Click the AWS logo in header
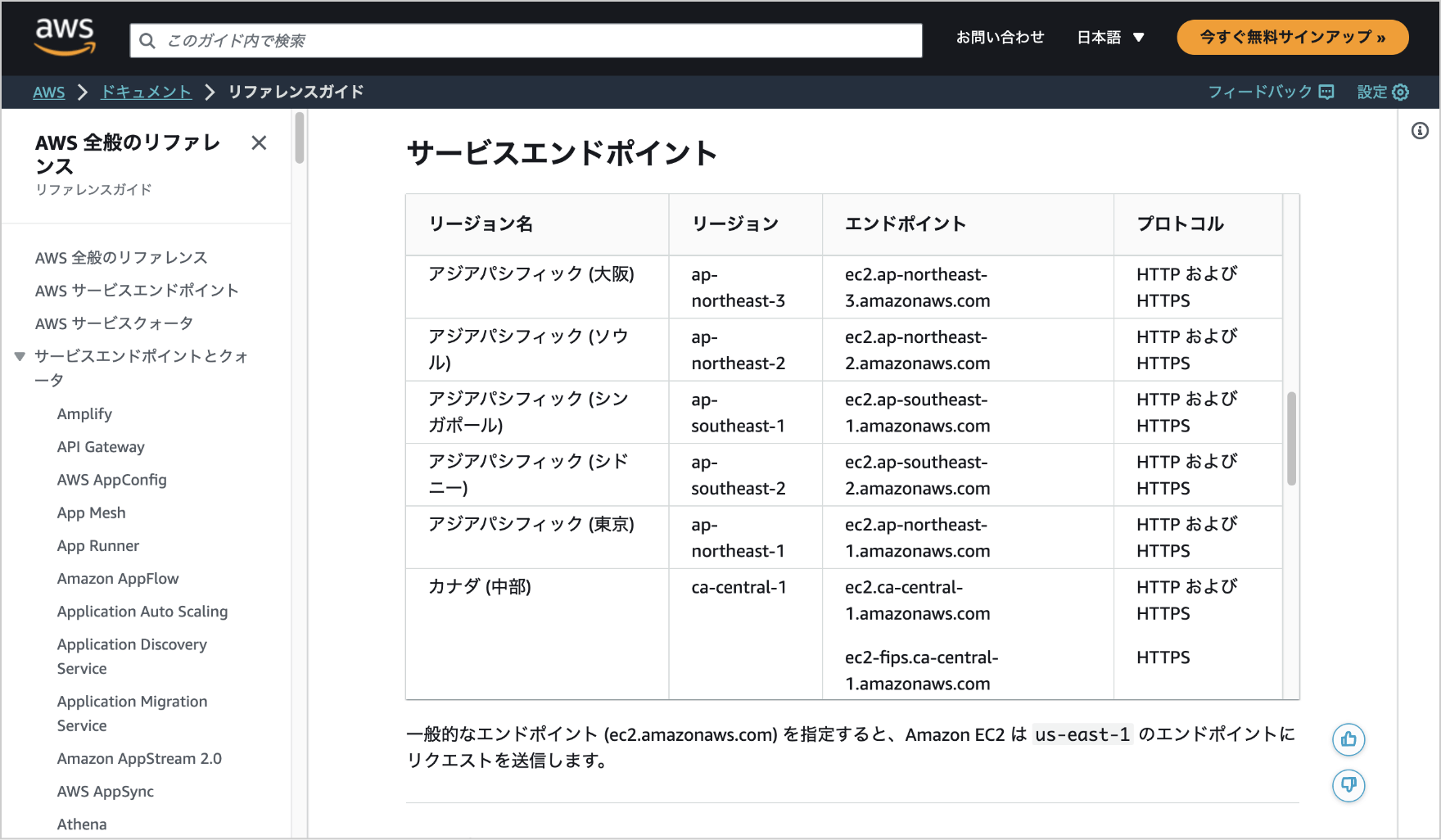 coord(65,37)
